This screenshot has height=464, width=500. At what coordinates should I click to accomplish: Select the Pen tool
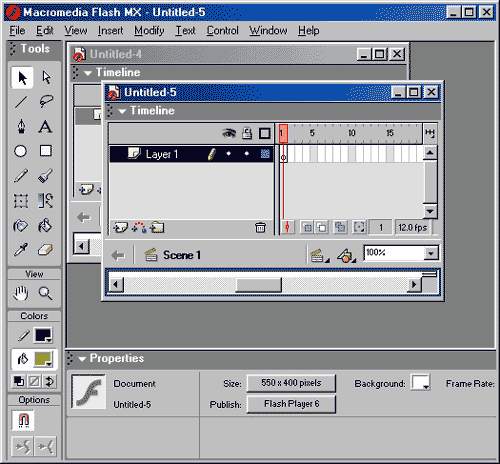click(x=21, y=127)
